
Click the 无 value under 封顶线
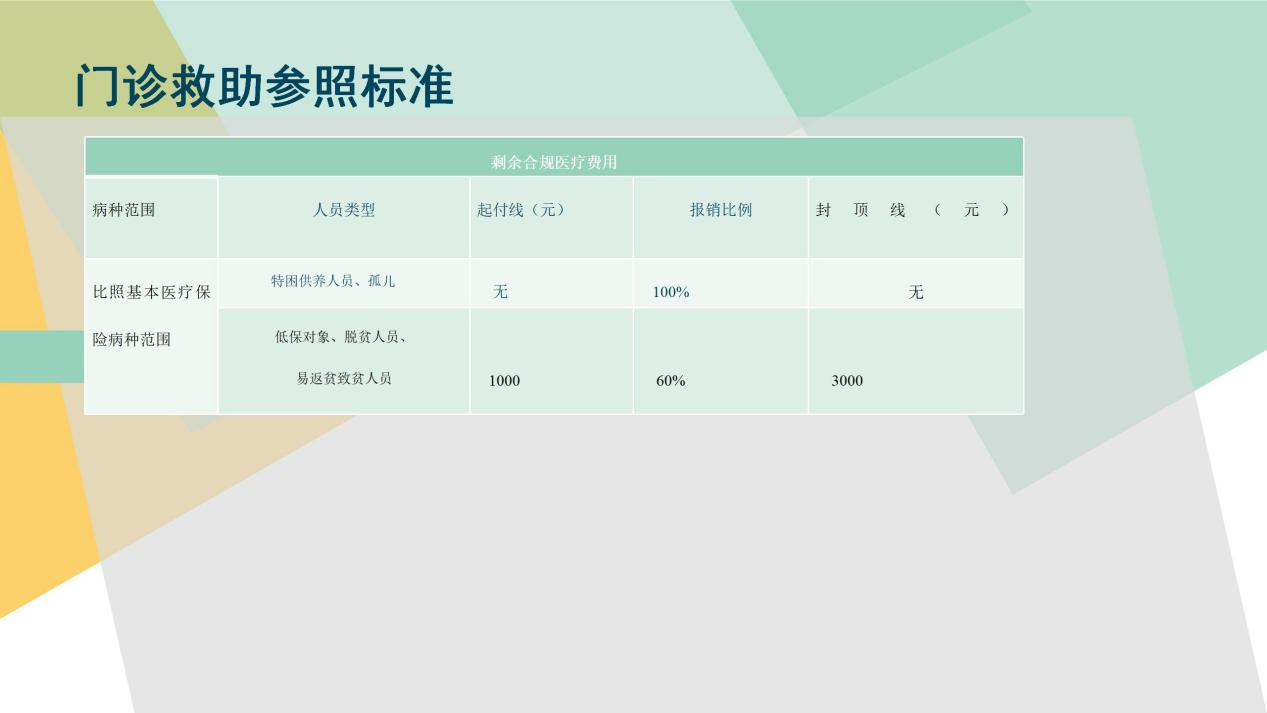[x=916, y=292]
